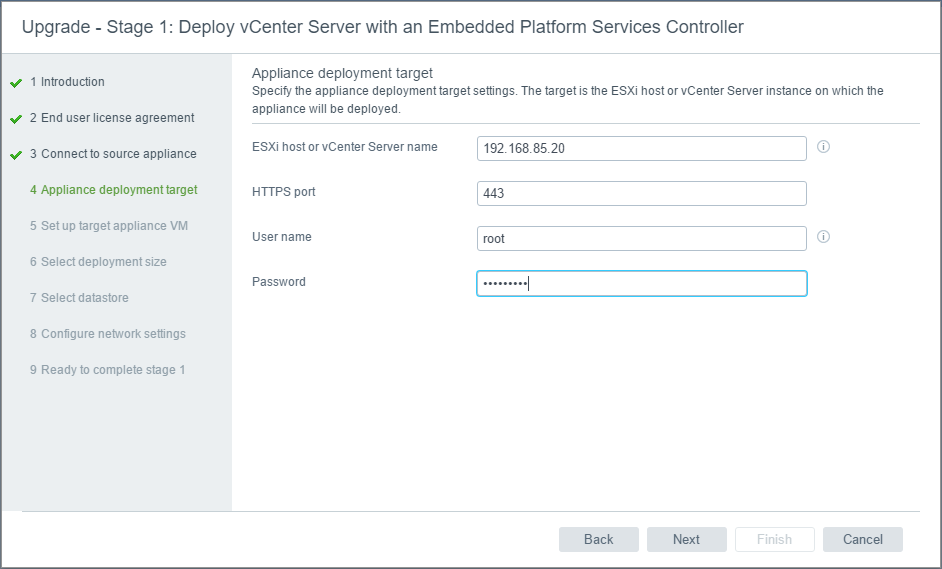This screenshot has width=942, height=569.
Task: Open step 2 End user license agreement
Action: (112, 118)
